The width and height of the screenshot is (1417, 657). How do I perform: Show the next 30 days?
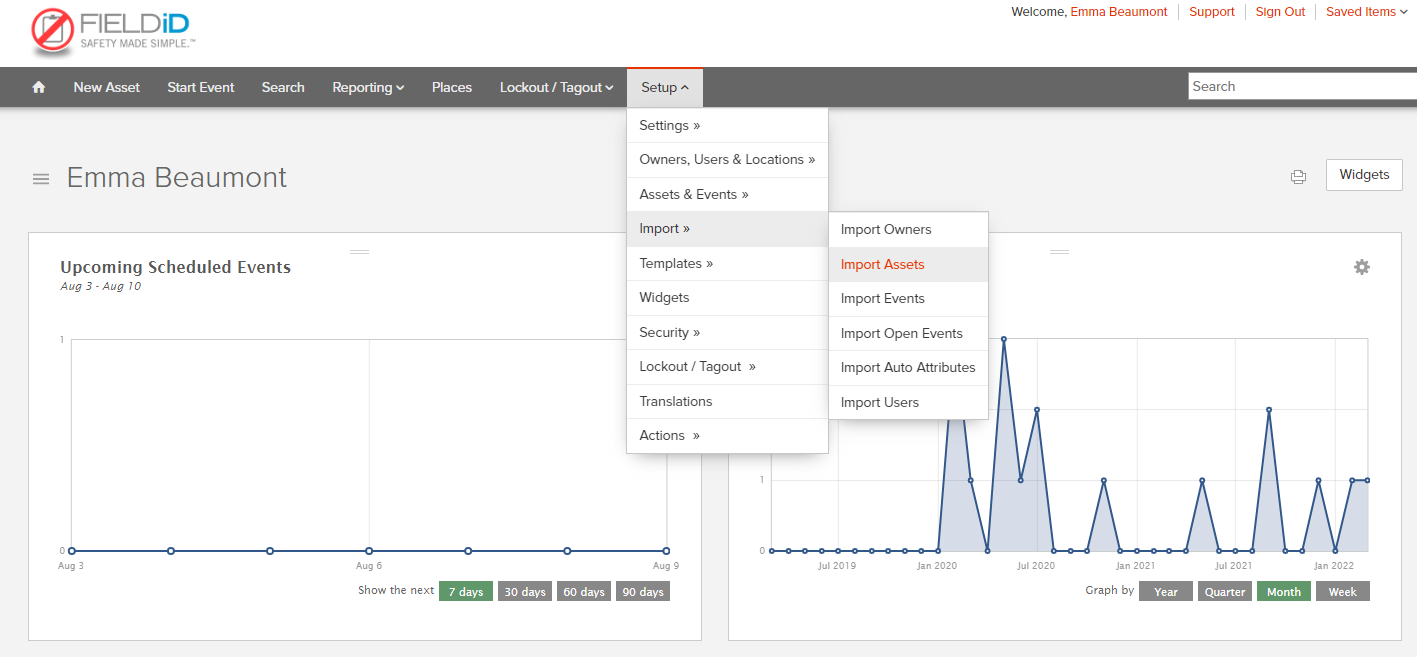tap(525, 592)
